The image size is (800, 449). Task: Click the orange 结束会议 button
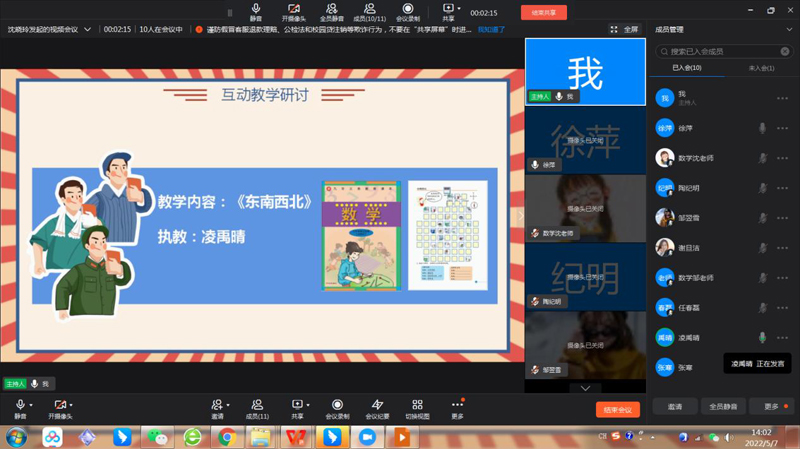[617, 410]
